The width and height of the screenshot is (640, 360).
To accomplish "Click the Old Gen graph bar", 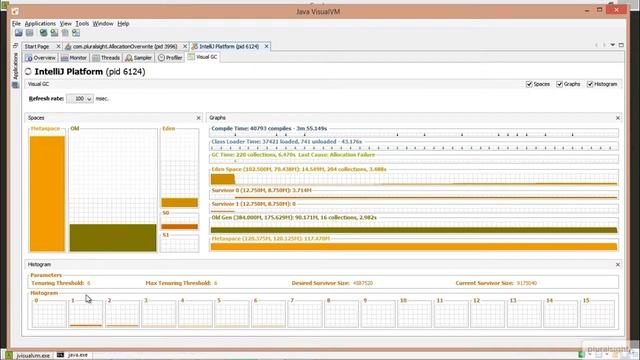I will point(414,230).
